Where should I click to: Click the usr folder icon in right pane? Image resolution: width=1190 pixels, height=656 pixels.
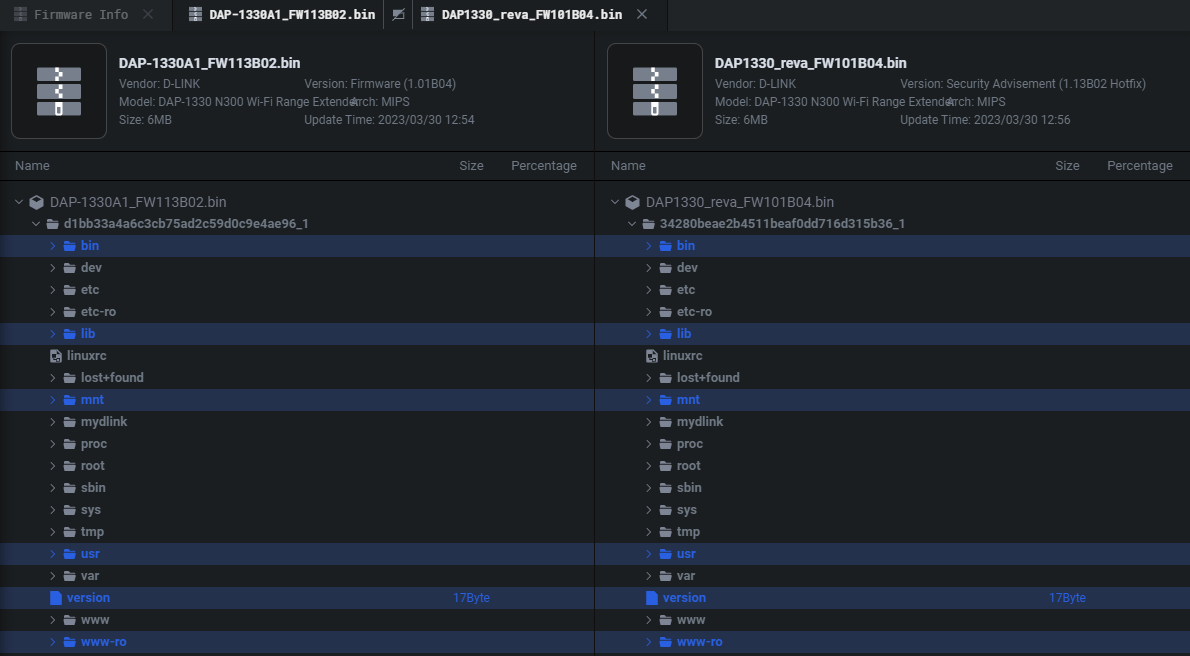pos(666,554)
